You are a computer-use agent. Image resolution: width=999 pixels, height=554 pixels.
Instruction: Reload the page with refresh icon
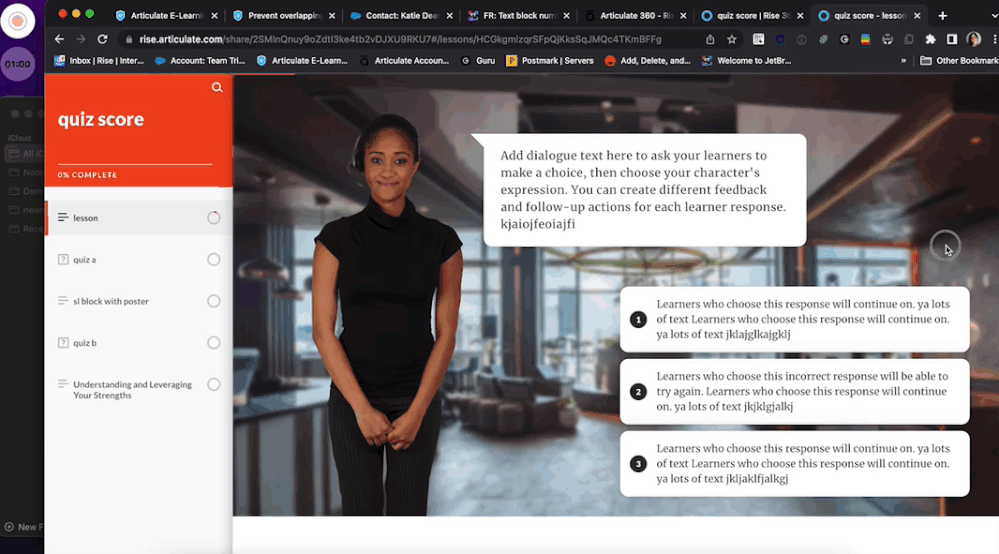click(102, 39)
